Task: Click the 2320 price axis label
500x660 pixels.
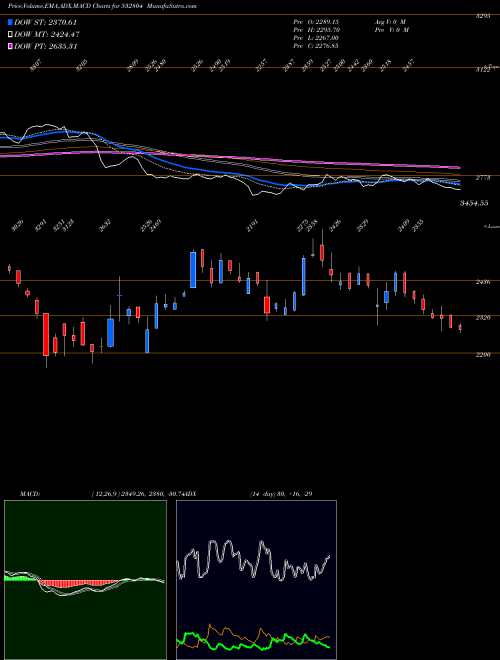Action: click(482, 318)
